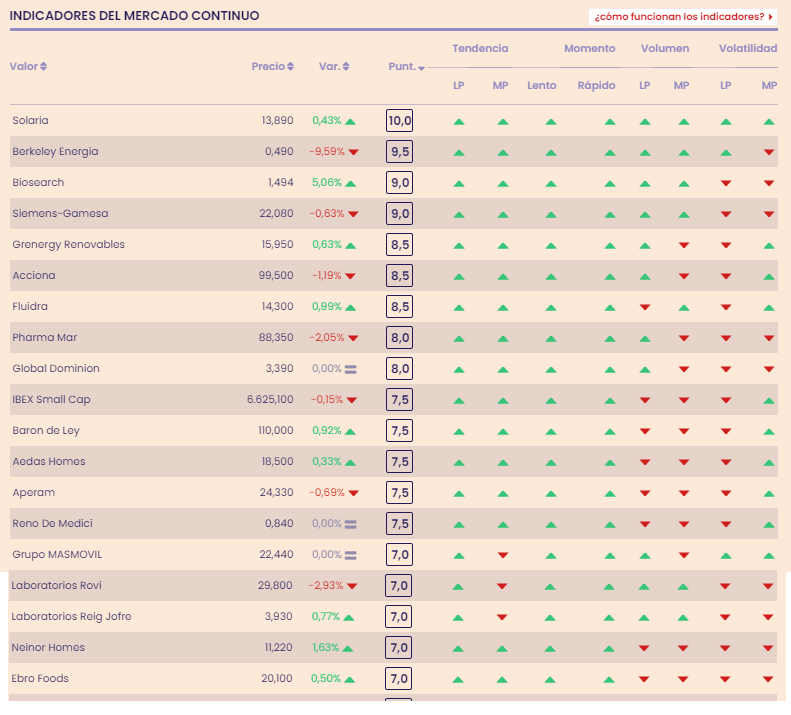Select the Volumen header group
Viewport: 791px width, 715px height.
pos(665,48)
